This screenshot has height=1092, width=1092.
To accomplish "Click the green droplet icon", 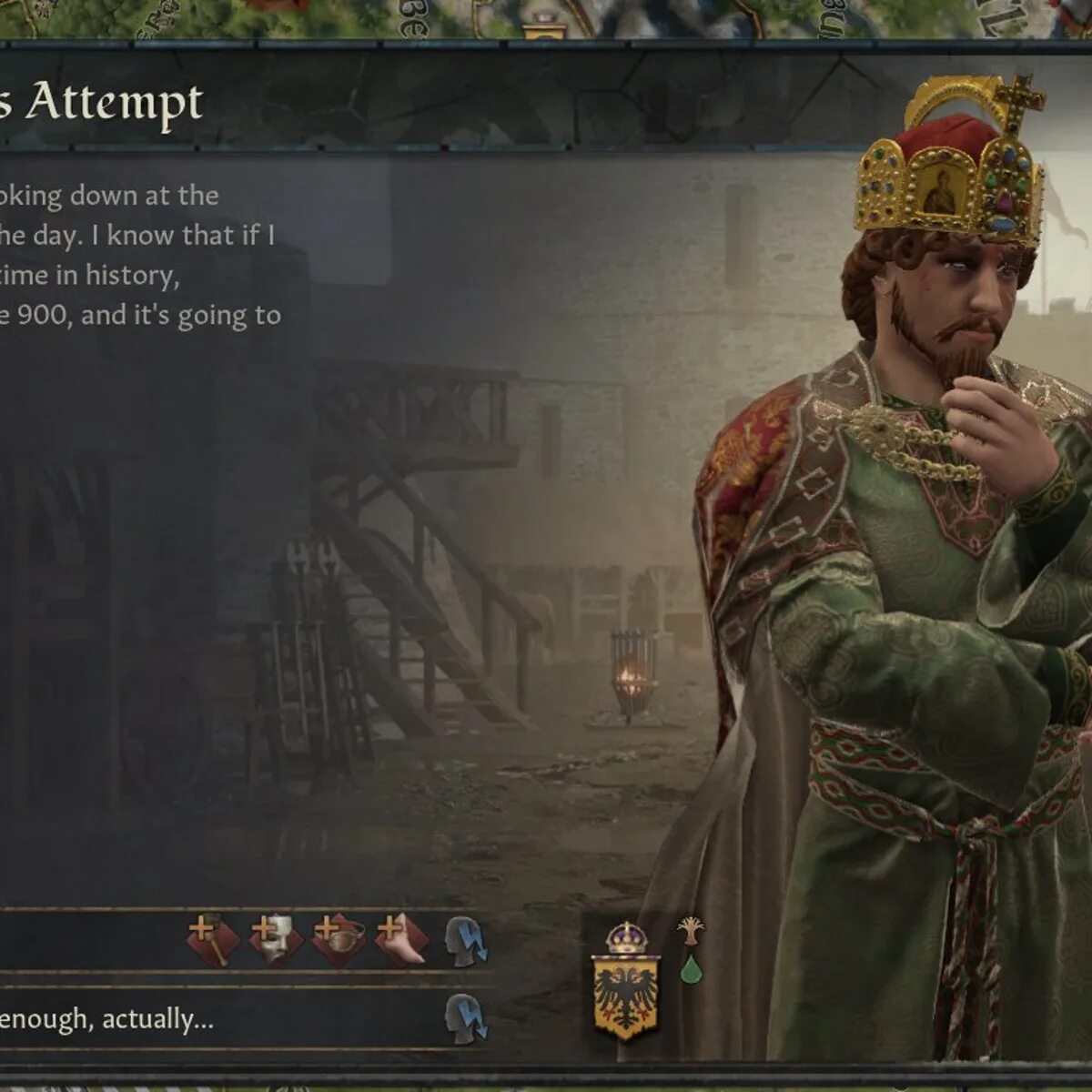I will (692, 969).
